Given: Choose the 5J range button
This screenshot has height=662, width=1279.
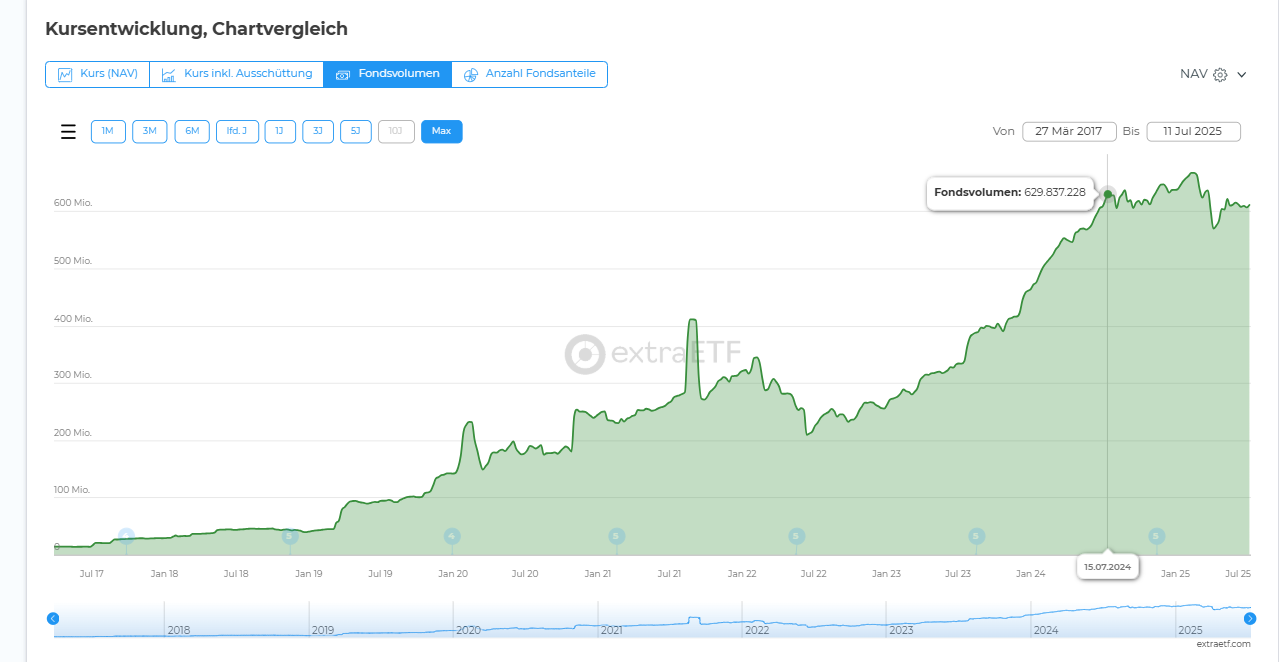Looking at the screenshot, I should click(356, 132).
